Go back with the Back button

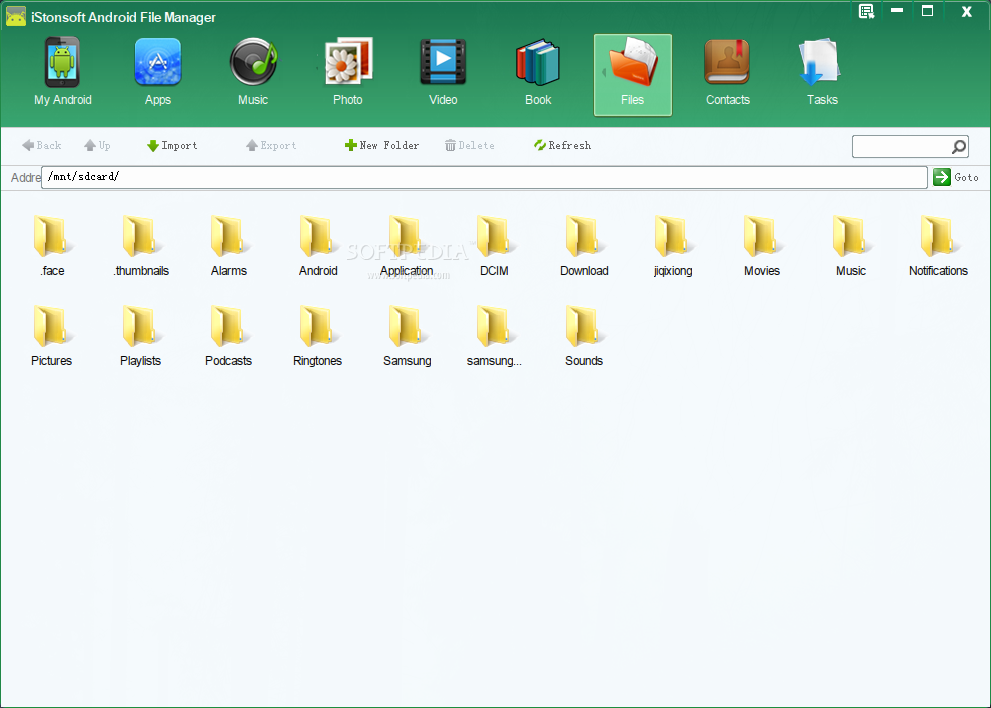click(42, 145)
